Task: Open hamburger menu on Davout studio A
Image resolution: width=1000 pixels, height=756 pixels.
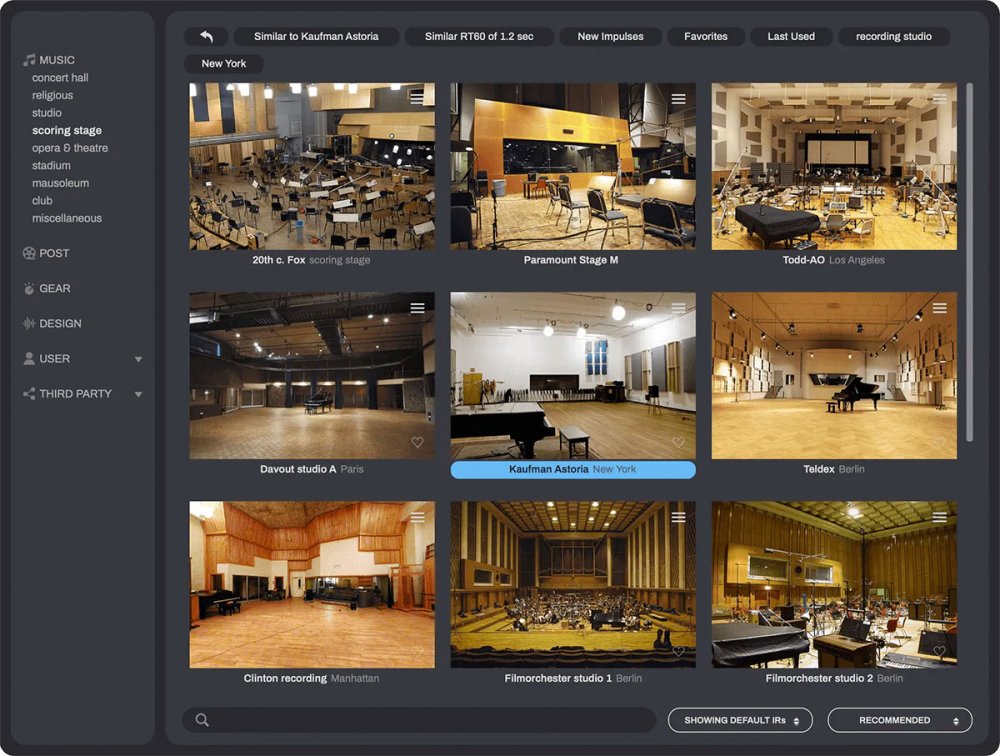Action: click(417, 308)
